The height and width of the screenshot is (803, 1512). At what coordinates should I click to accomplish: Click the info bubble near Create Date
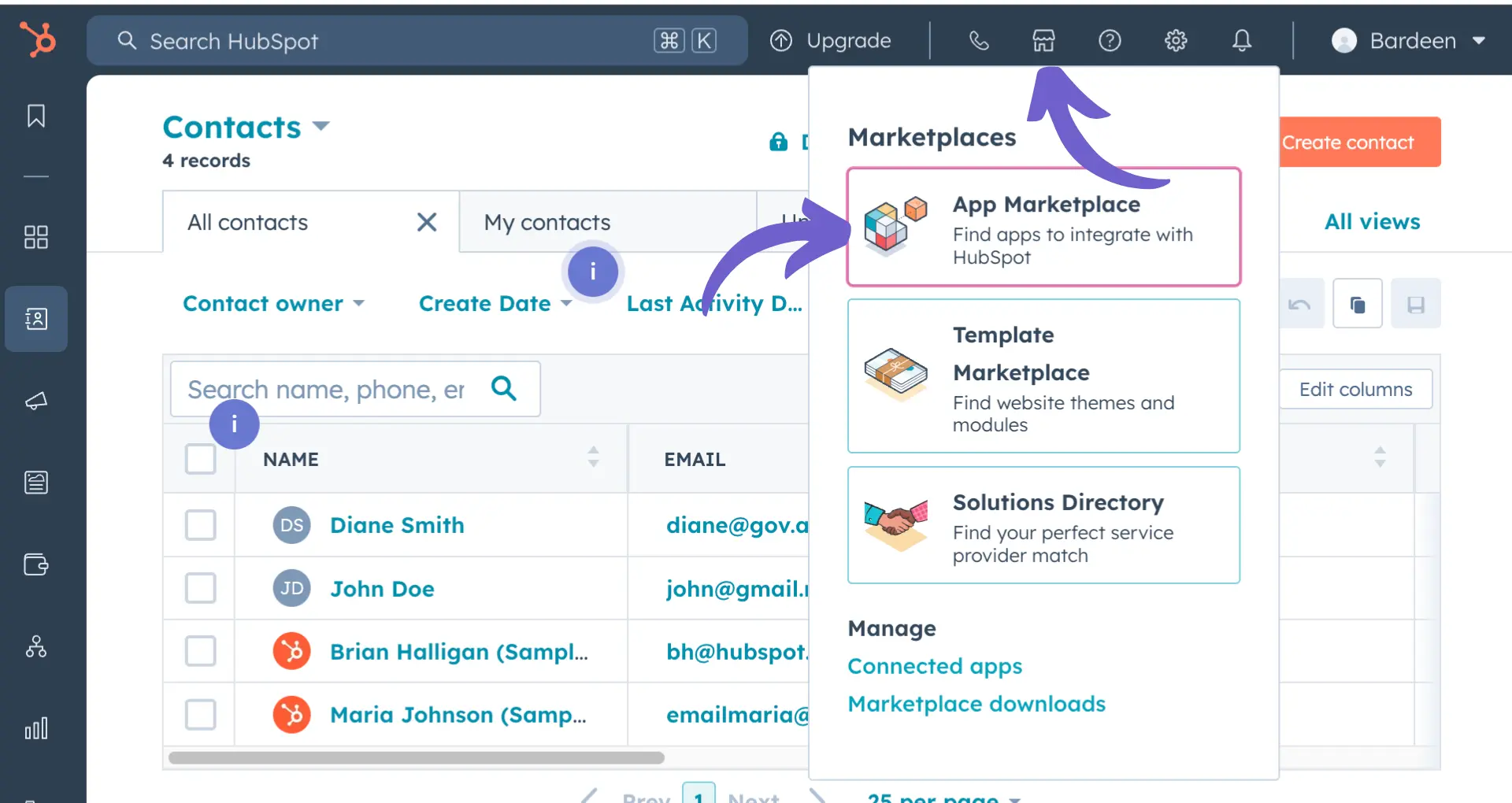point(593,272)
